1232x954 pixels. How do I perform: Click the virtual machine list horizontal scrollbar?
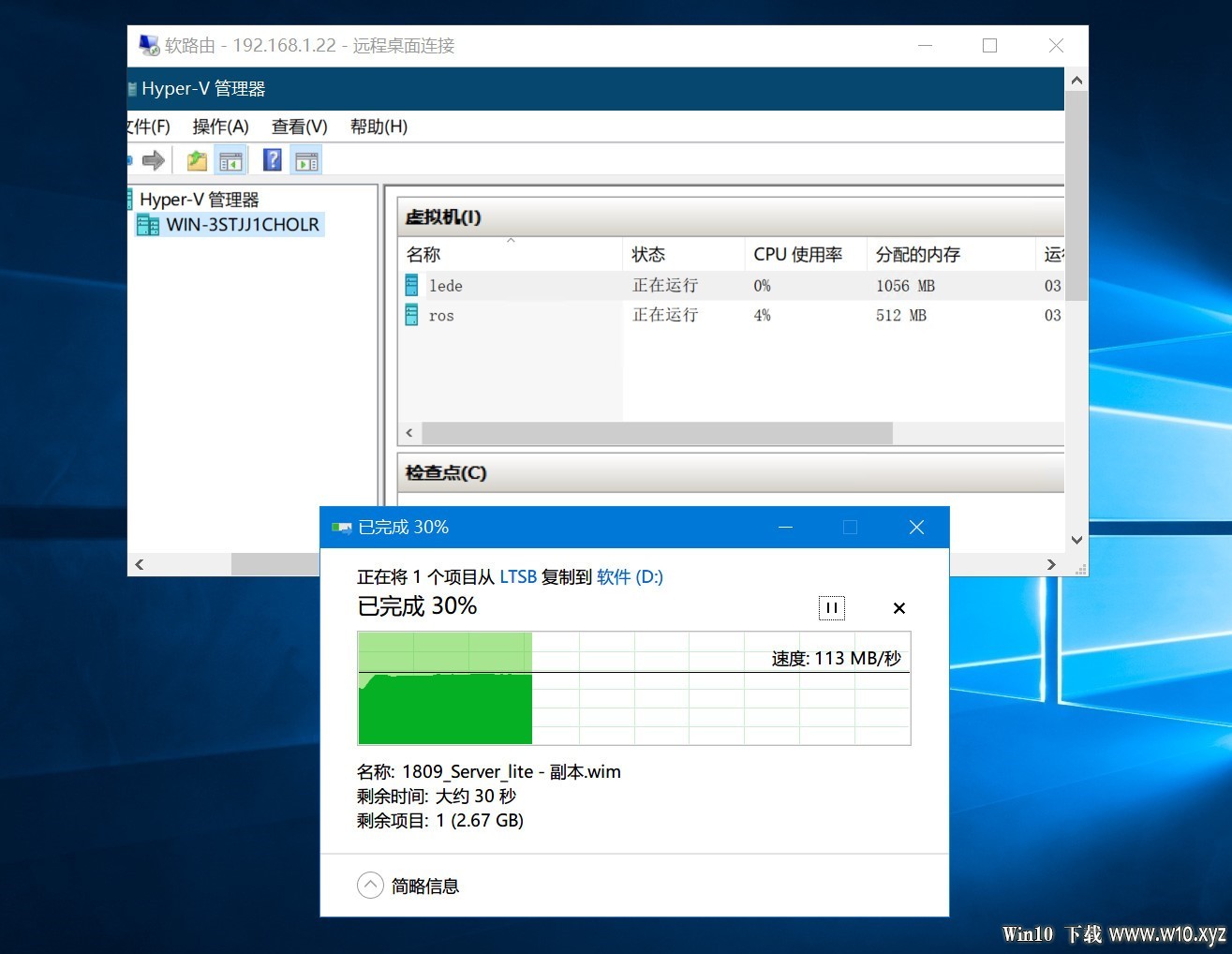pyautogui.click(x=657, y=433)
